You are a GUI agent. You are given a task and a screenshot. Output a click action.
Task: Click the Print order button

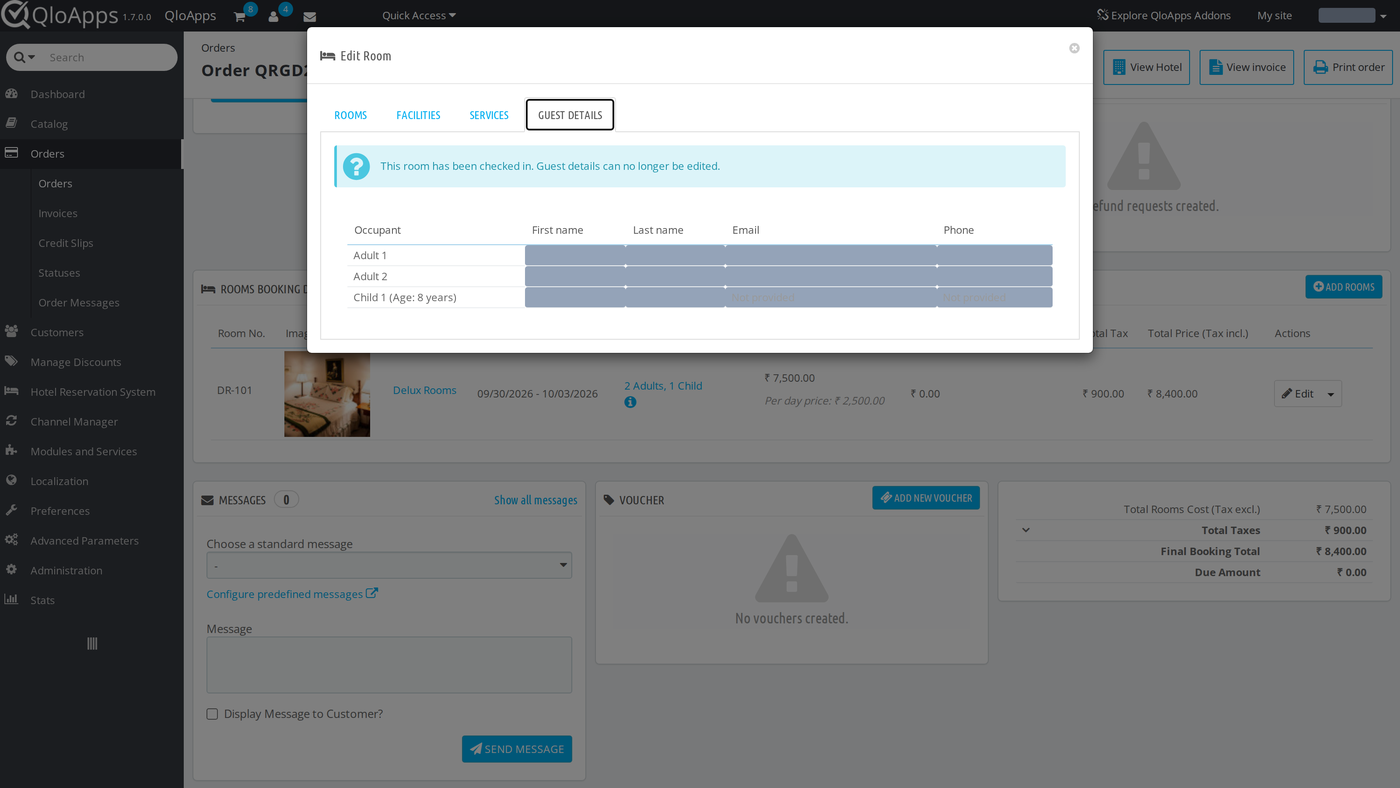click(x=1348, y=67)
